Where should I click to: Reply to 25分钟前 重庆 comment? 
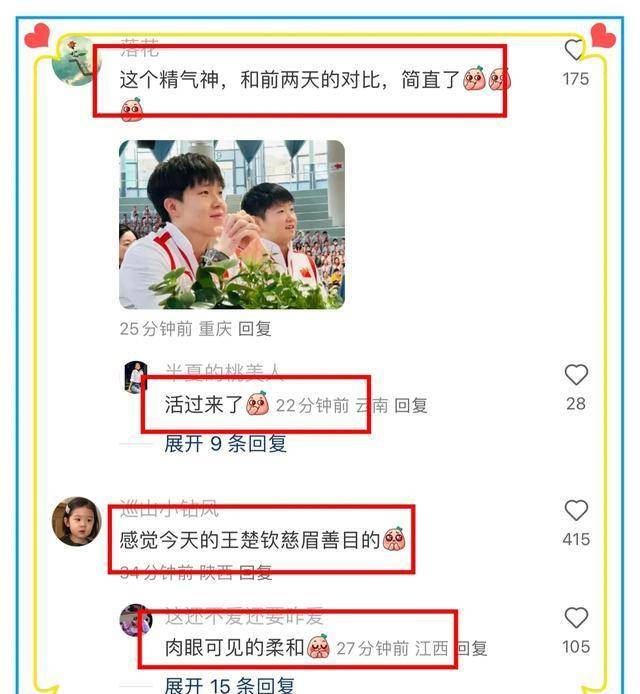point(254,329)
